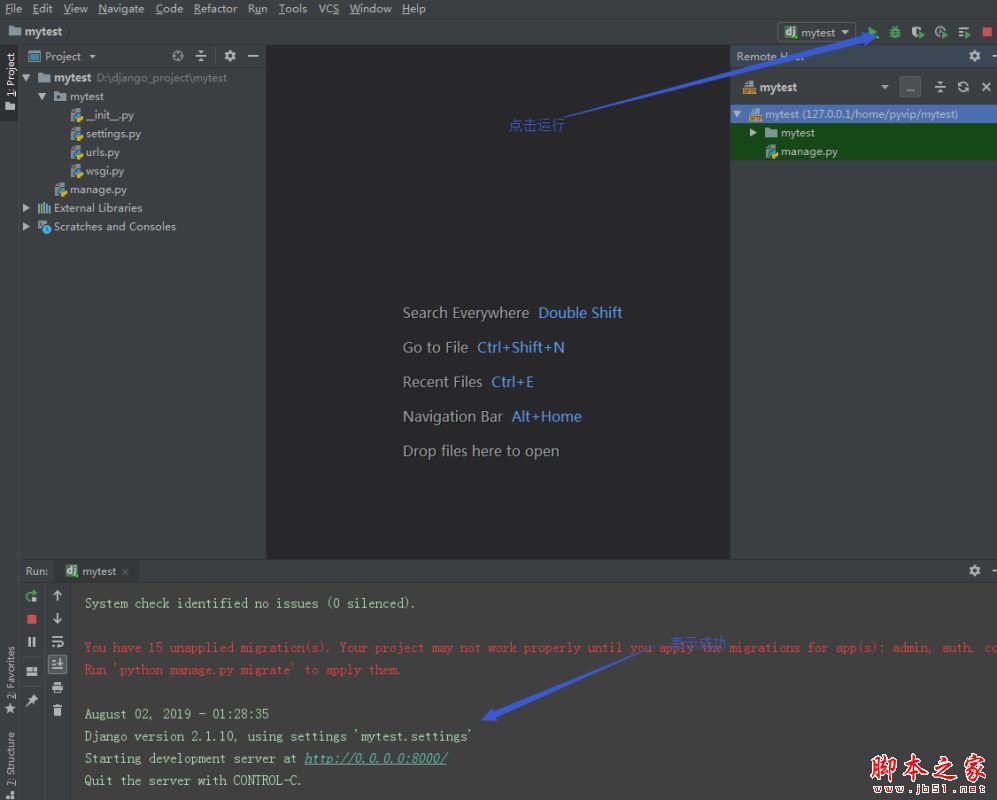Click mytest breadcrumb in navigation bar
Viewport: 997px width, 800px height.
(x=36, y=32)
